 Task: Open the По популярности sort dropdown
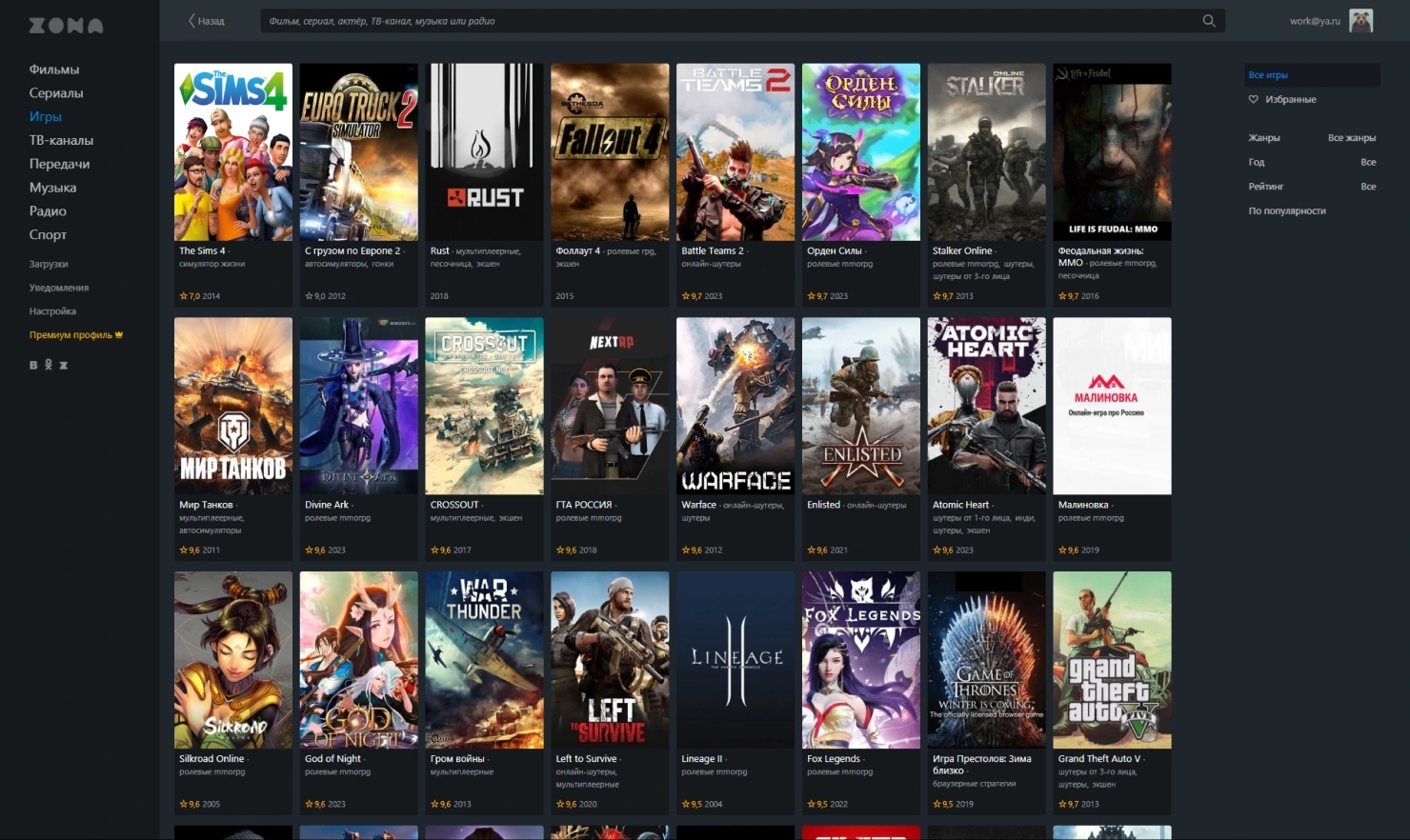click(x=1287, y=211)
